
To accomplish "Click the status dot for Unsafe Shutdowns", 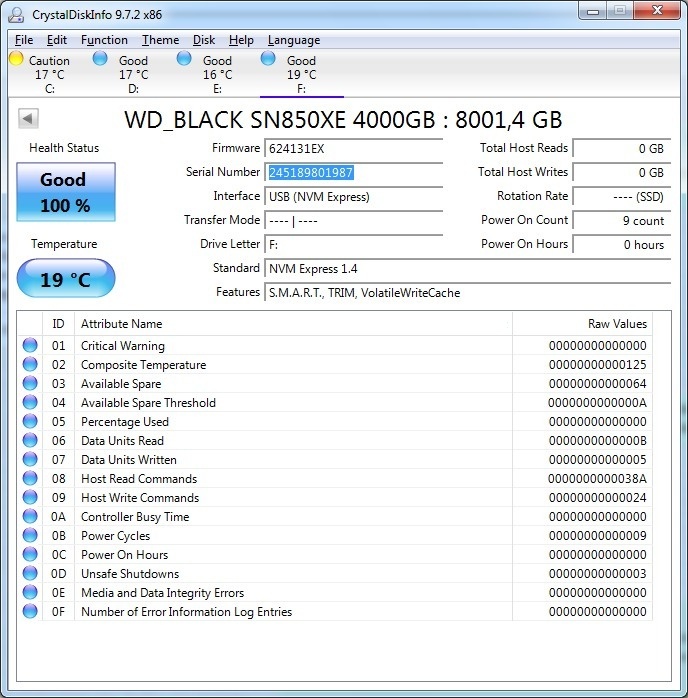I will pos(30,573).
